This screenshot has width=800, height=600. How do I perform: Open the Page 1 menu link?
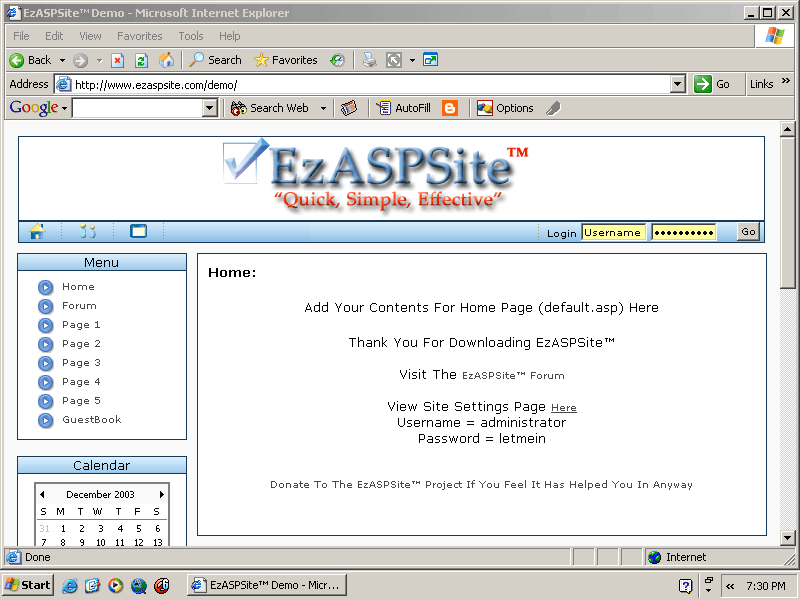pos(81,325)
